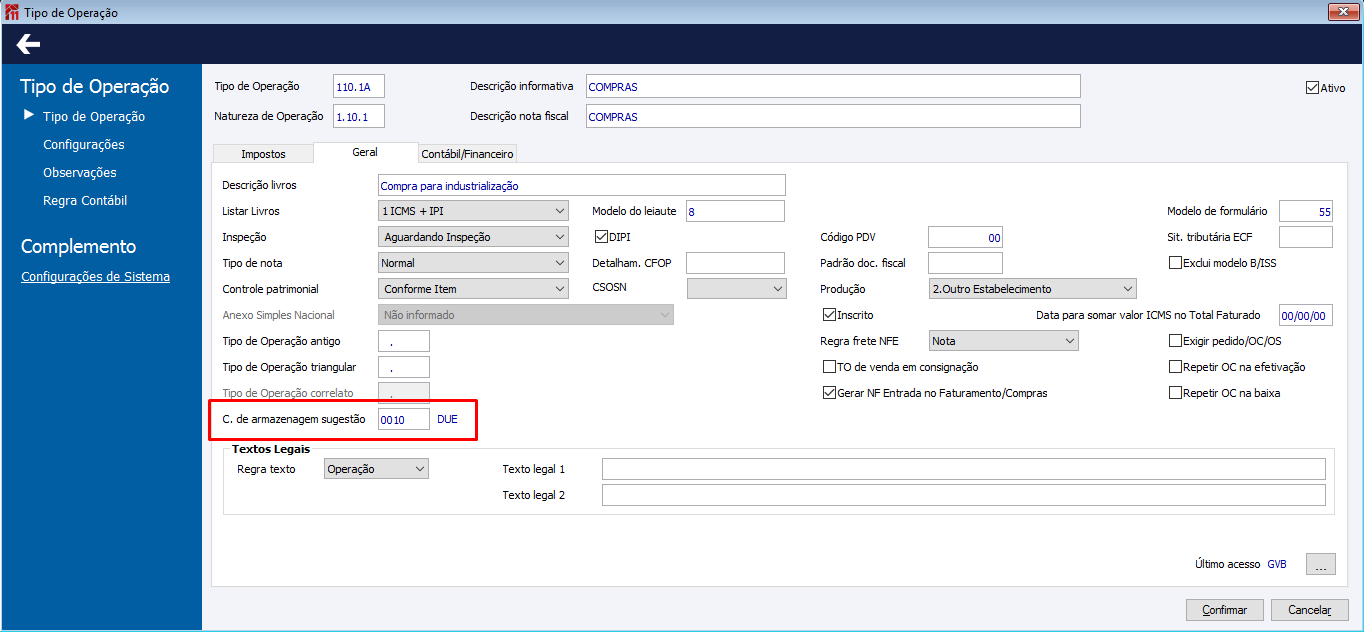Click the back arrow icon

[x=28, y=44]
